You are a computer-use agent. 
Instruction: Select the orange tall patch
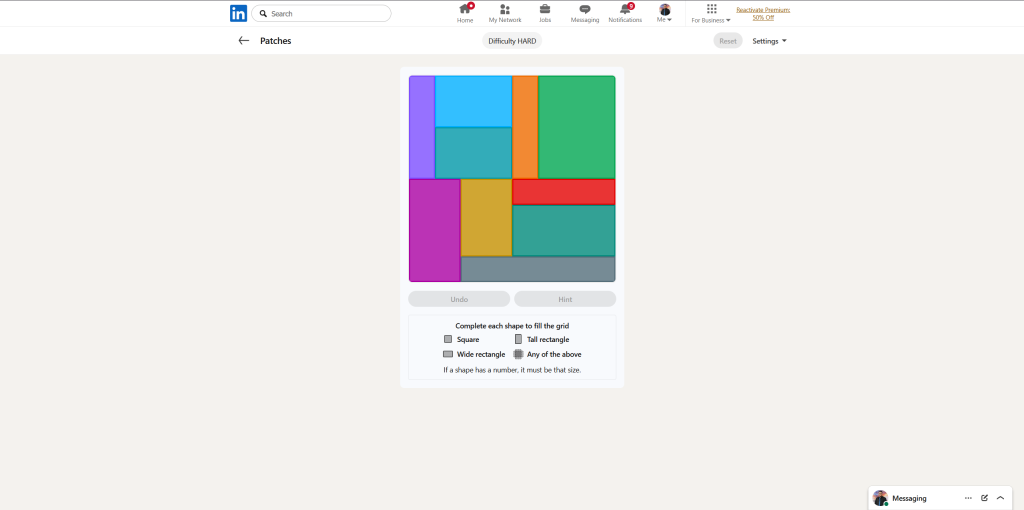tap(525, 127)
